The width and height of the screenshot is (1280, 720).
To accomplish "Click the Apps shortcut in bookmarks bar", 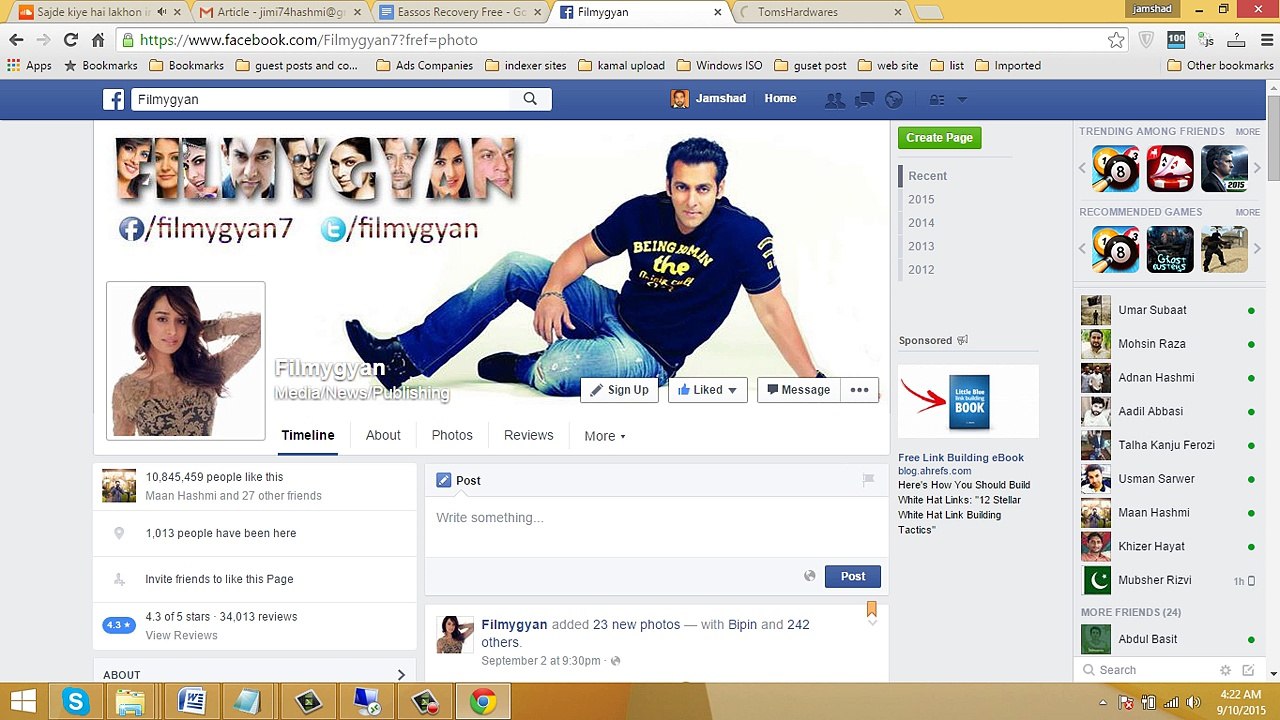I will coord(29,66).
